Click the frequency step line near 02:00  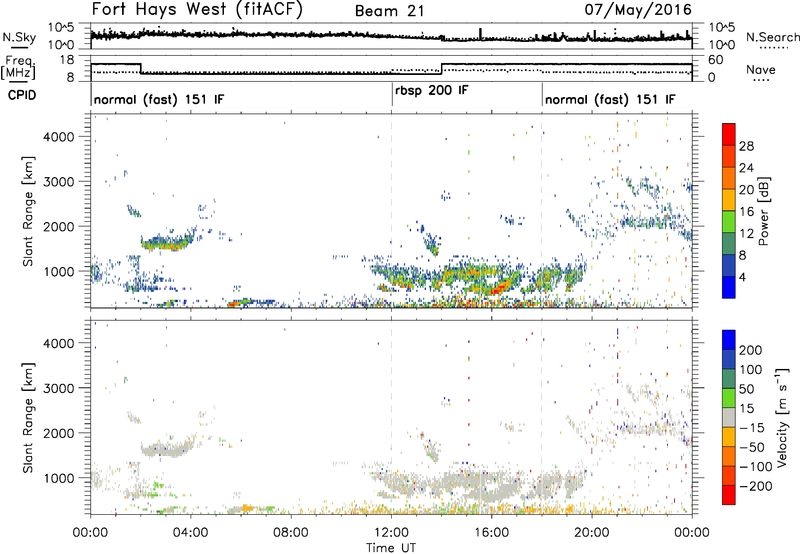(141, 68)
